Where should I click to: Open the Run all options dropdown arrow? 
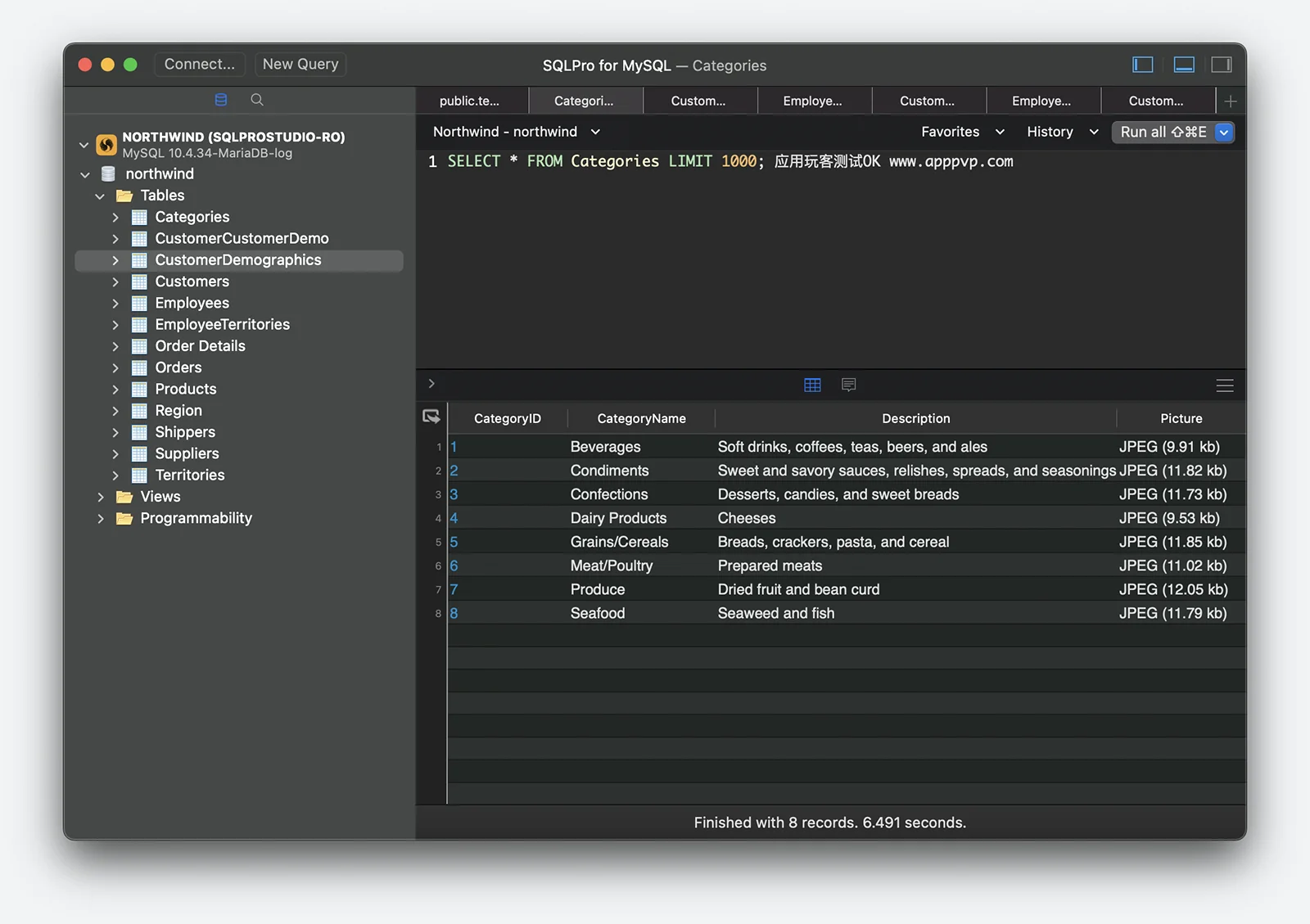point(1224,133)
